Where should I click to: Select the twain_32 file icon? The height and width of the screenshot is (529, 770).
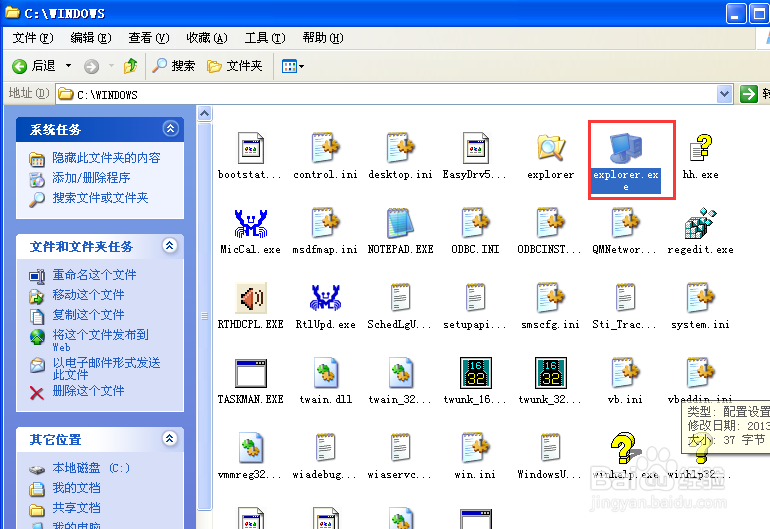tap(401, 373)
